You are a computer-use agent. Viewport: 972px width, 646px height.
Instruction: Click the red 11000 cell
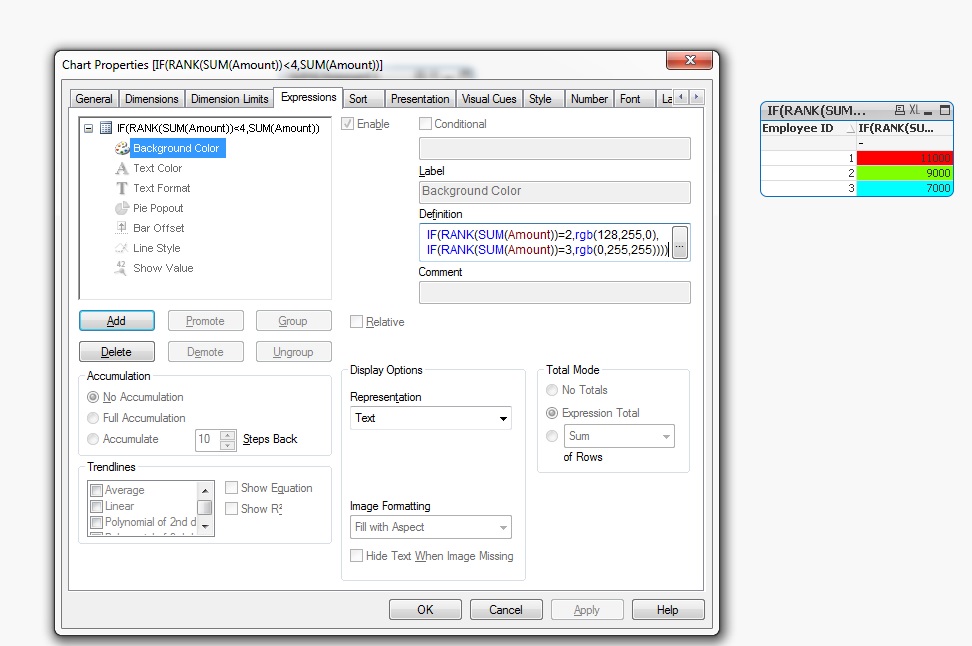904,158
